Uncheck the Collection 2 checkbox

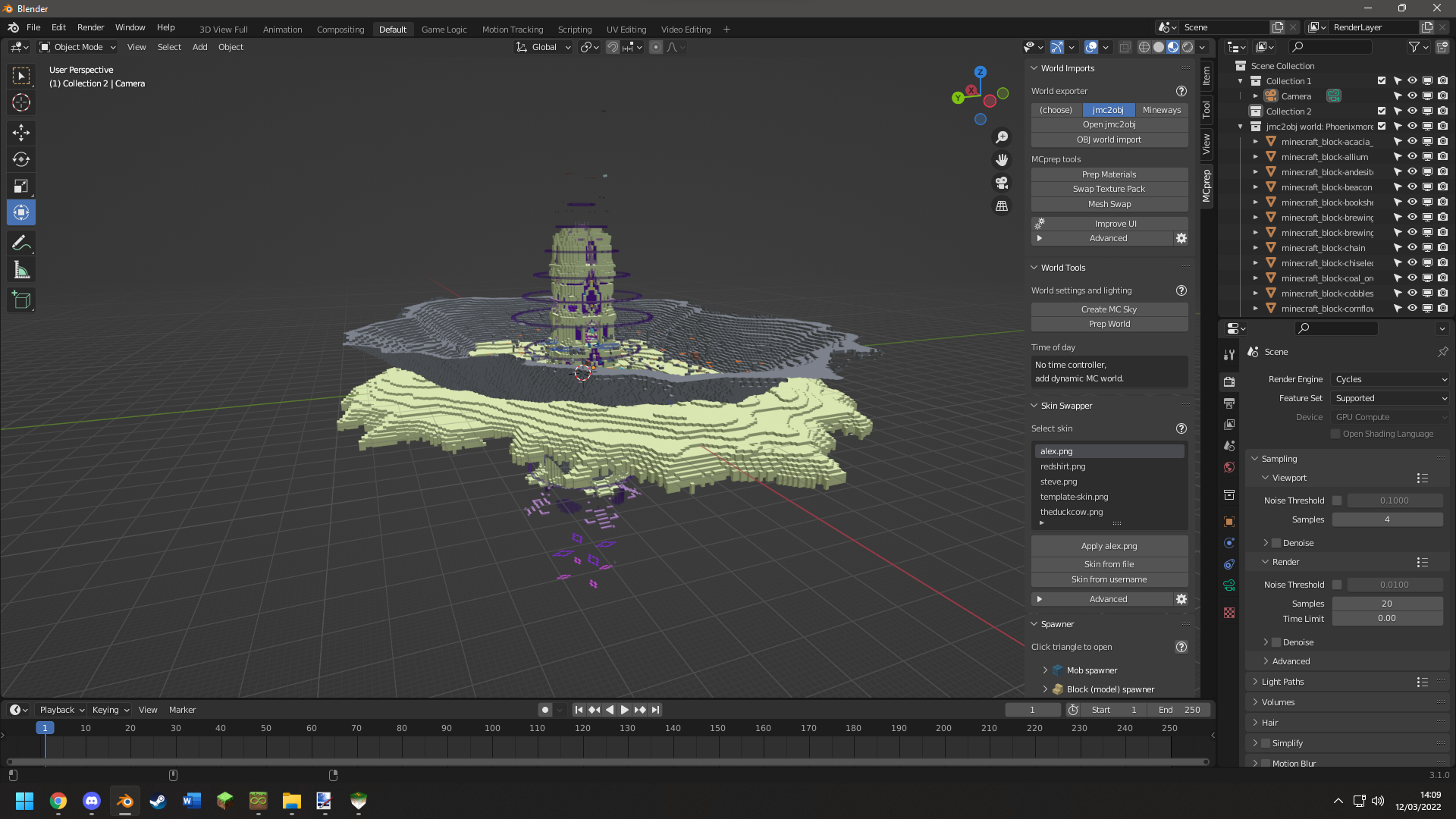tap(1382, 111)
